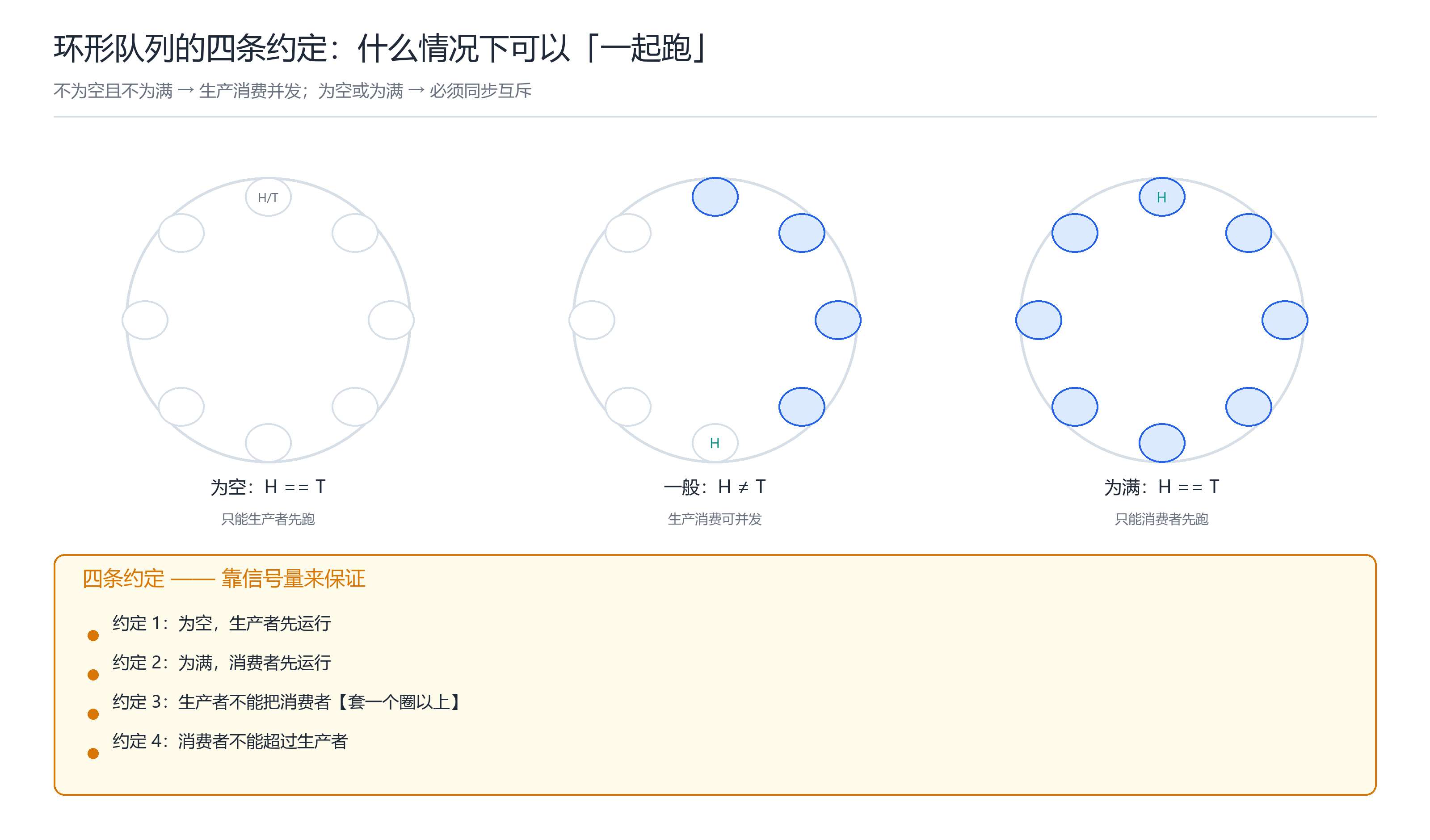
Task: Click the label 一般：H ≠ T
Action: [x=715, y=487]
